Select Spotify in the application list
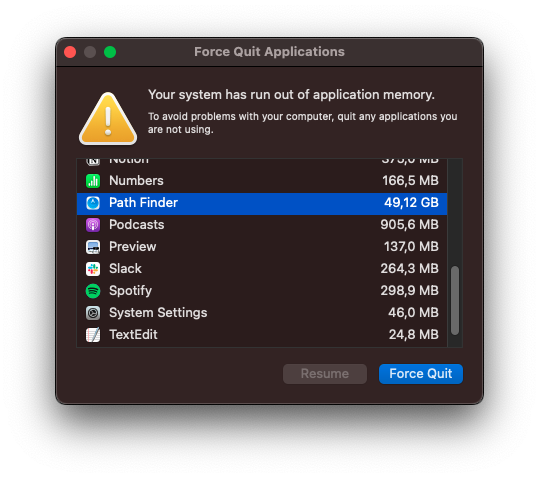The height and width of the screenshot is (478, 539). 262,291
